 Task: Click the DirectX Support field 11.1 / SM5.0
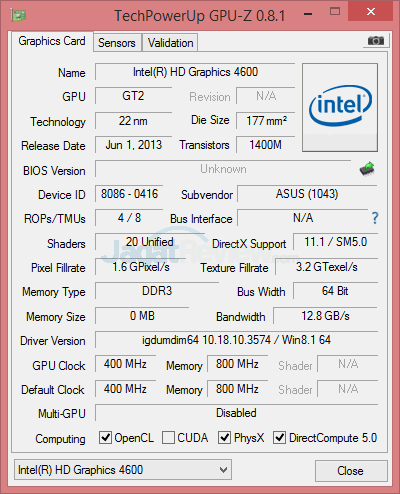point(335,242)
